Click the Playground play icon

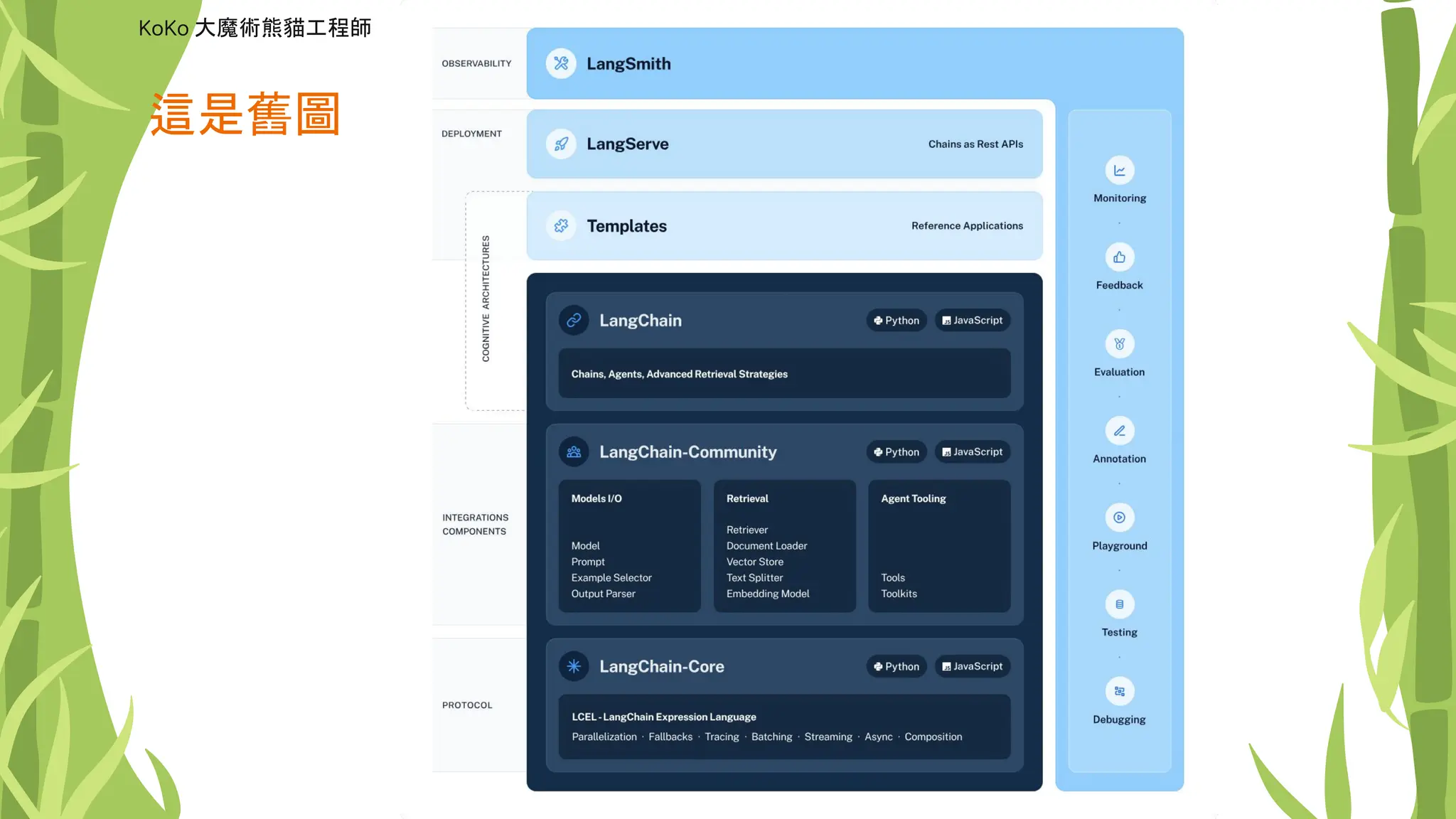point(1119,518)
